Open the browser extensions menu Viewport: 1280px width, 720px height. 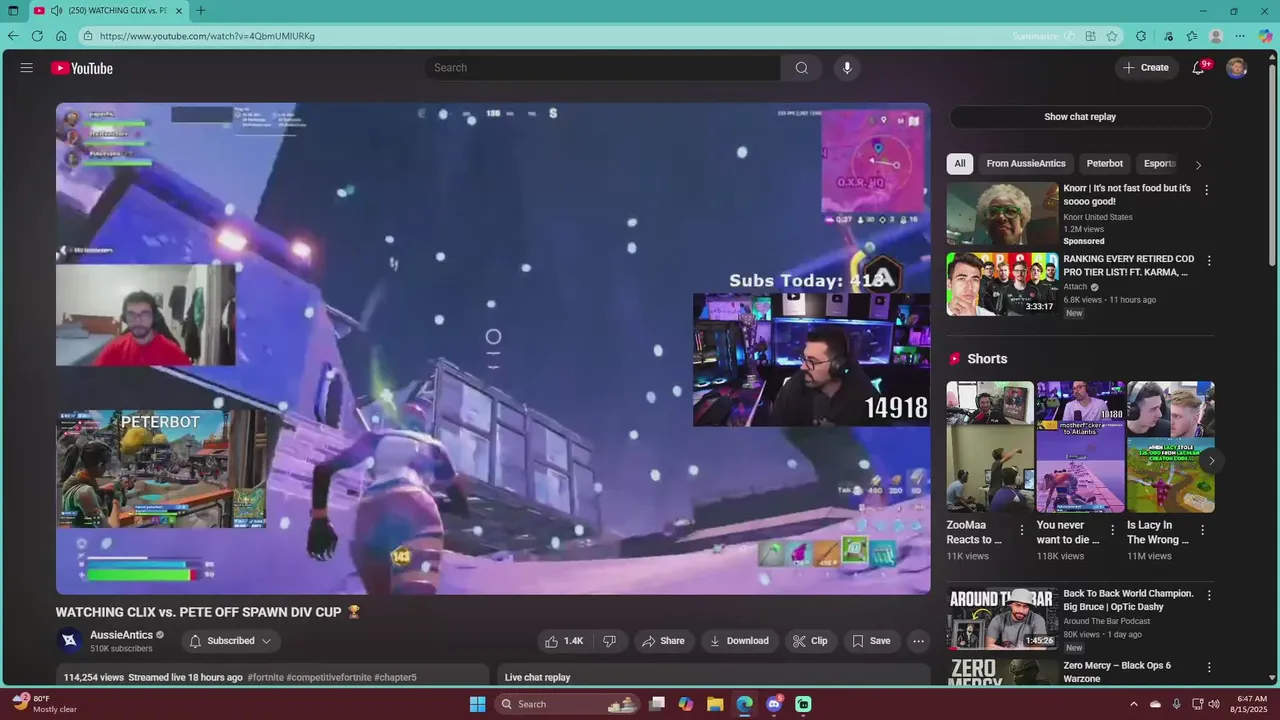pyautogui.click(x=1141, y=36)
